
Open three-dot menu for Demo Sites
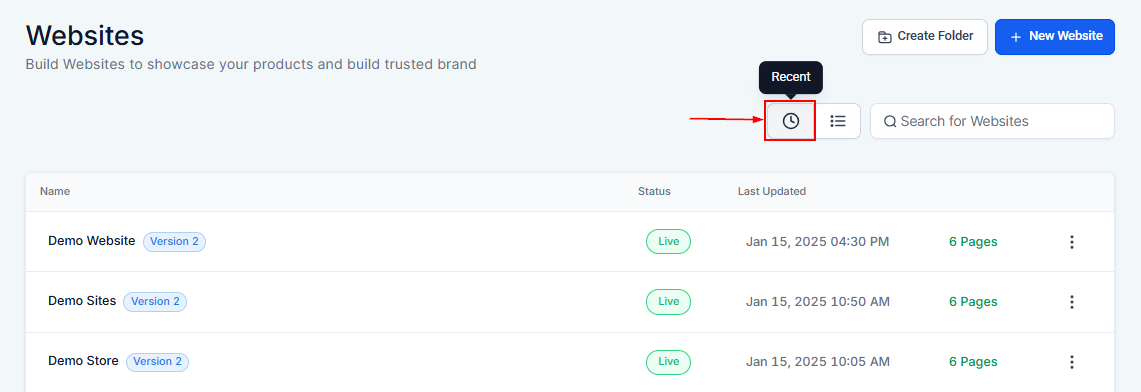[1071, 302]
